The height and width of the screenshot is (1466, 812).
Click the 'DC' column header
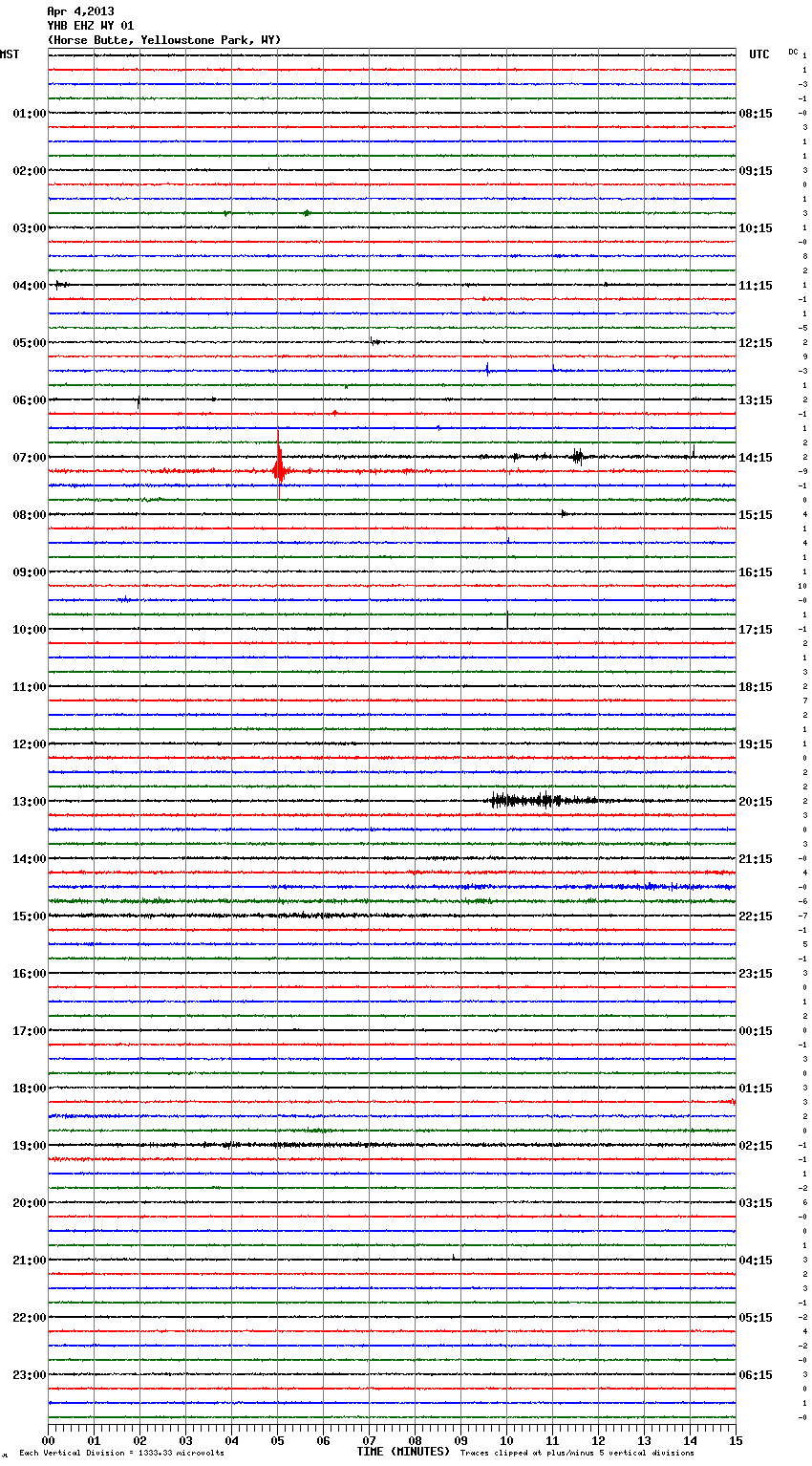[x=793, y=52]
